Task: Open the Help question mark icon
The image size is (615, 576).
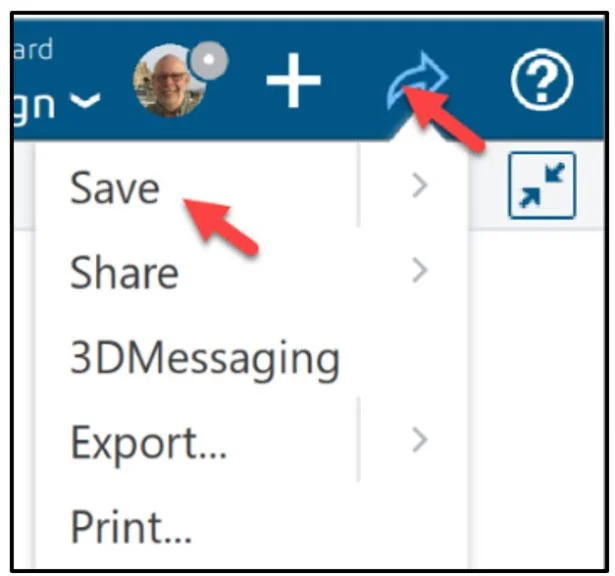Action: pyautogui.click(x=542, y=80)
